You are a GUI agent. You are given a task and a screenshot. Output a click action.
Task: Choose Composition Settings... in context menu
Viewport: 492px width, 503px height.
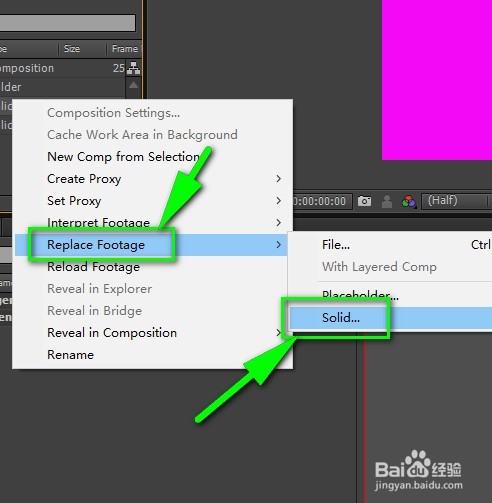[114, 113]
